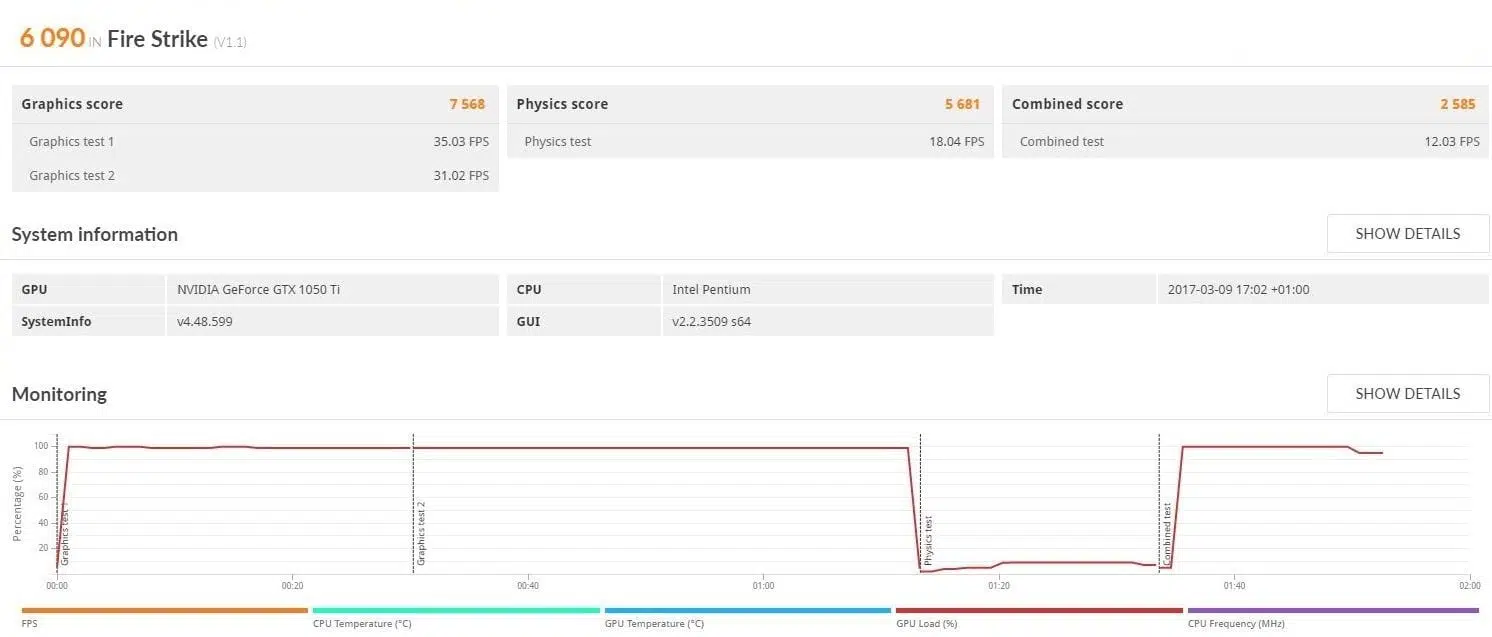The image size is (1492, 637).
Task: Toggle the CPU Frequency legend bar
Action: pyautogui.click(x=1333, y=610)
